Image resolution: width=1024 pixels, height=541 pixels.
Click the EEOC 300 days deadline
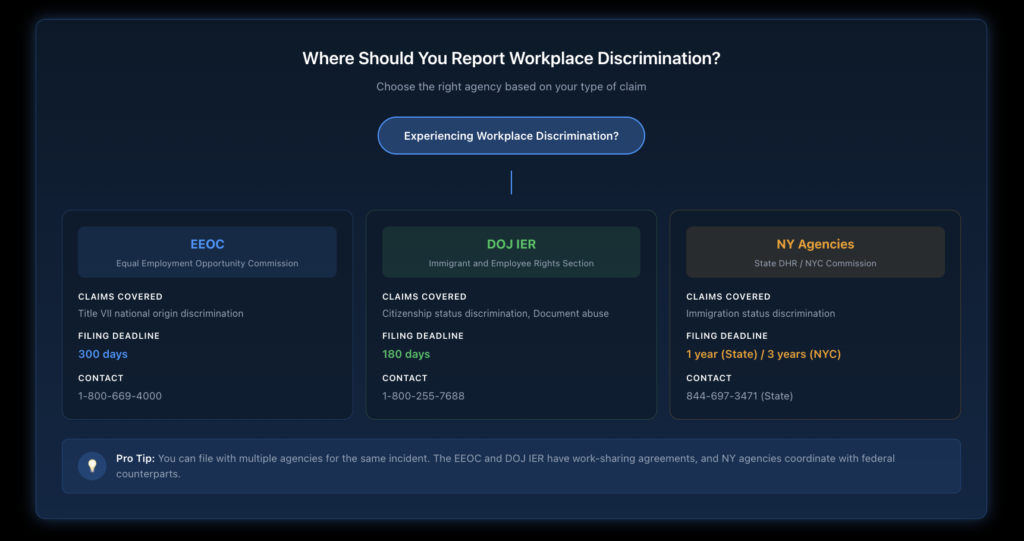[x=103, y=354]
